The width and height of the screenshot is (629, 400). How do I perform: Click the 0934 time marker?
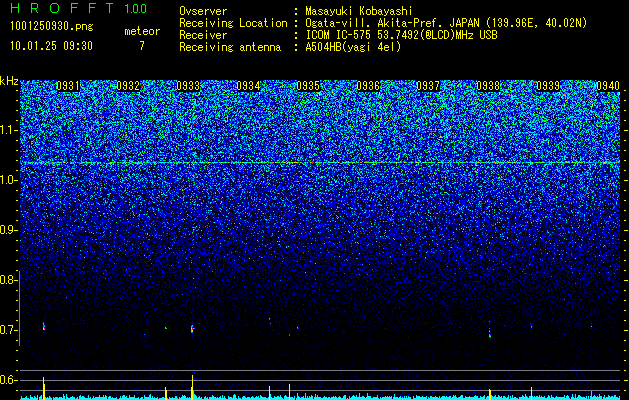[248, 86]
